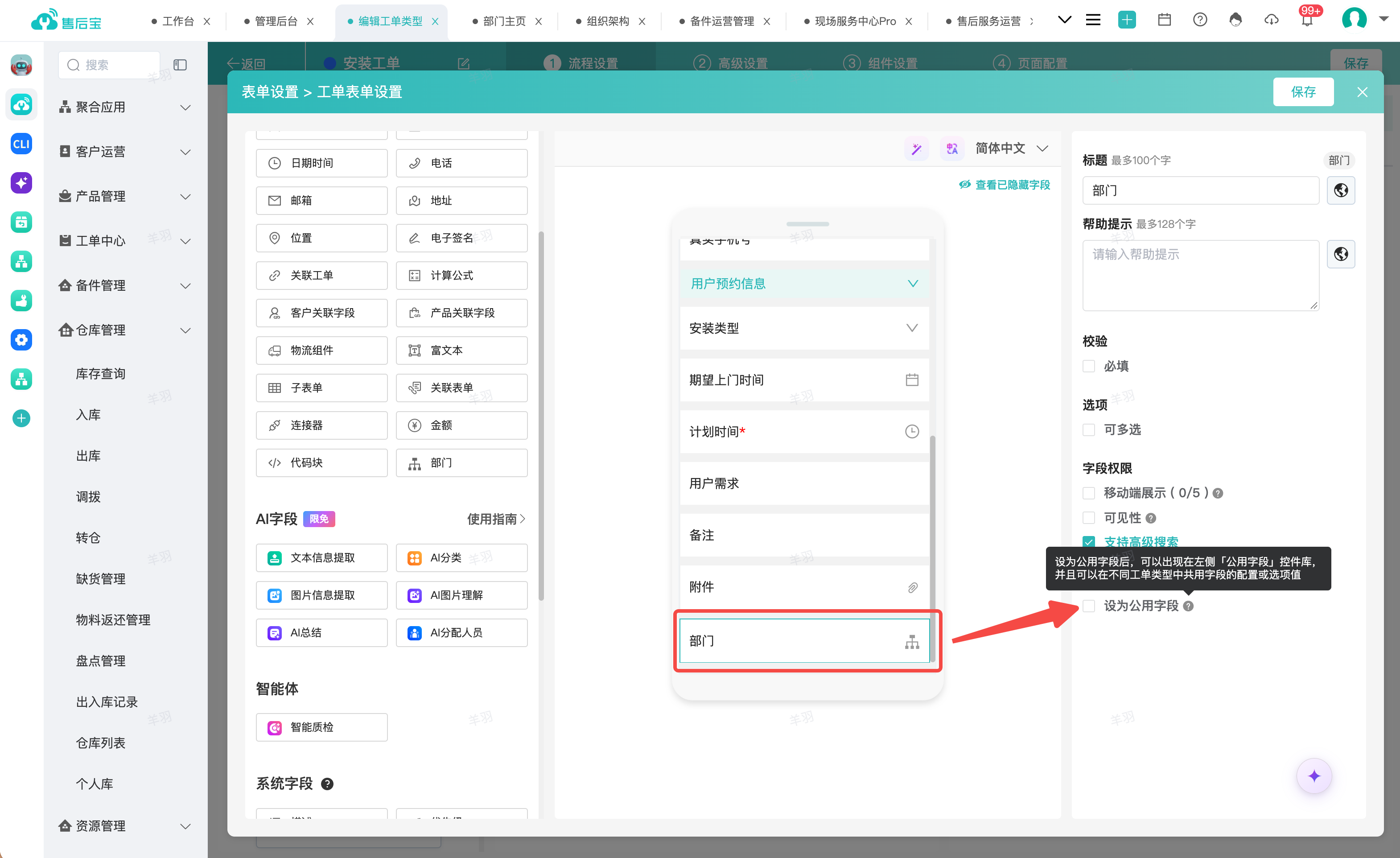Click floating AI sparkle button at bottom right
The width and height of the screenshot is (1400, 858).
pyautogui.click(x=1314, y=776)
